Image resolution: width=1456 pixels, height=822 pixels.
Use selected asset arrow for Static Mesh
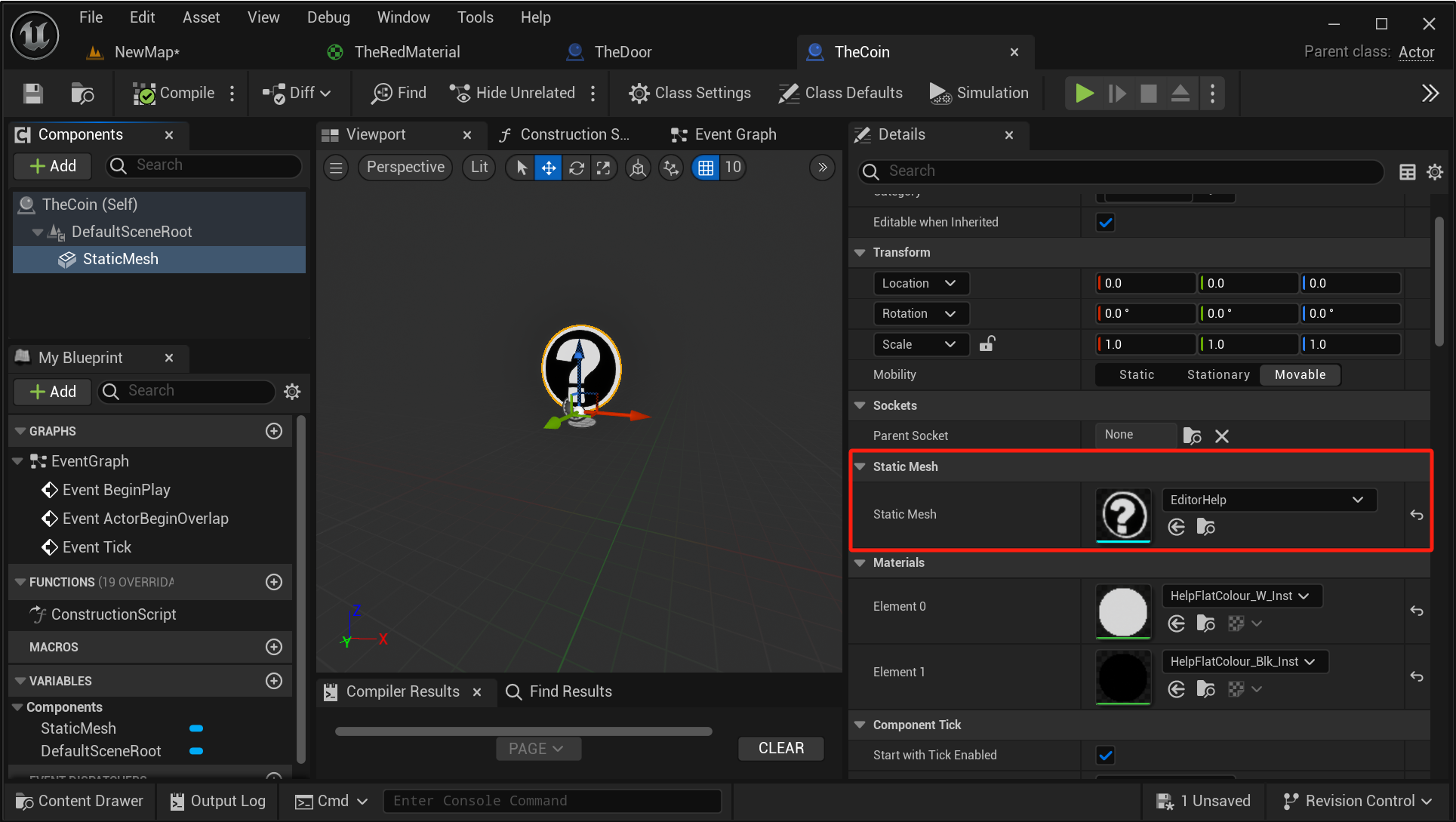1176,527
